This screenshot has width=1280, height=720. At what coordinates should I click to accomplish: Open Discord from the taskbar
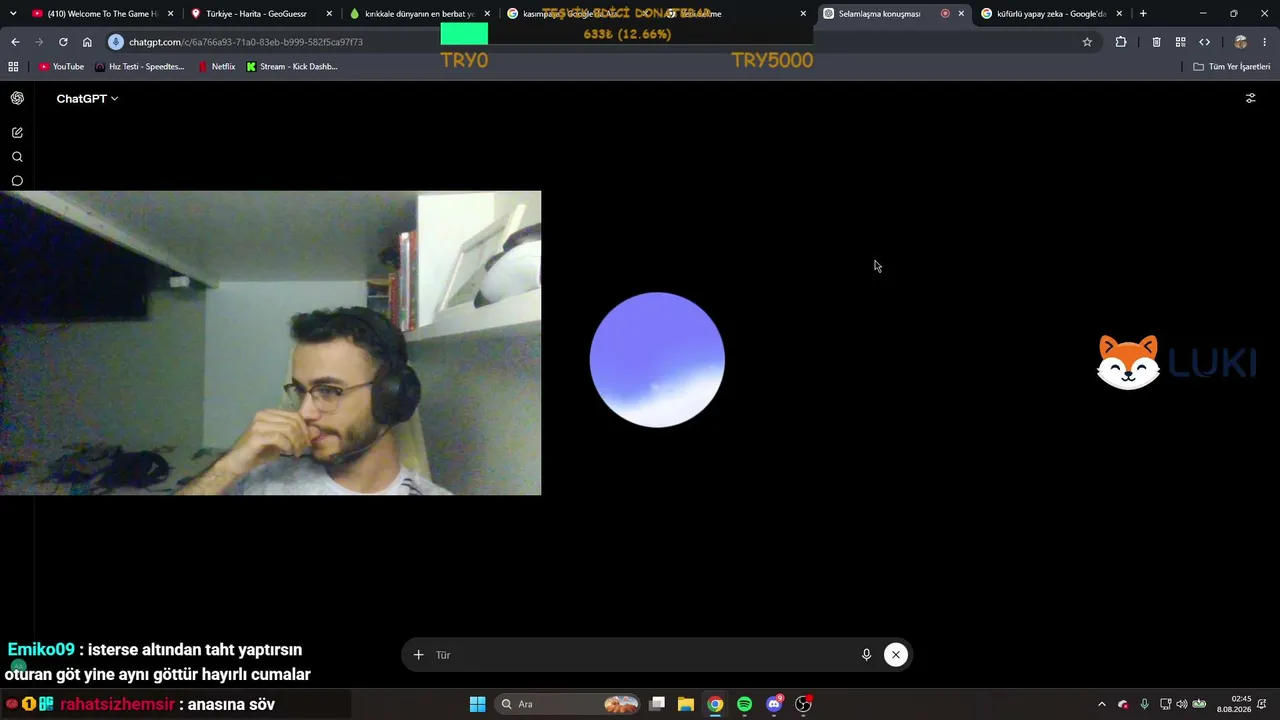774,704
